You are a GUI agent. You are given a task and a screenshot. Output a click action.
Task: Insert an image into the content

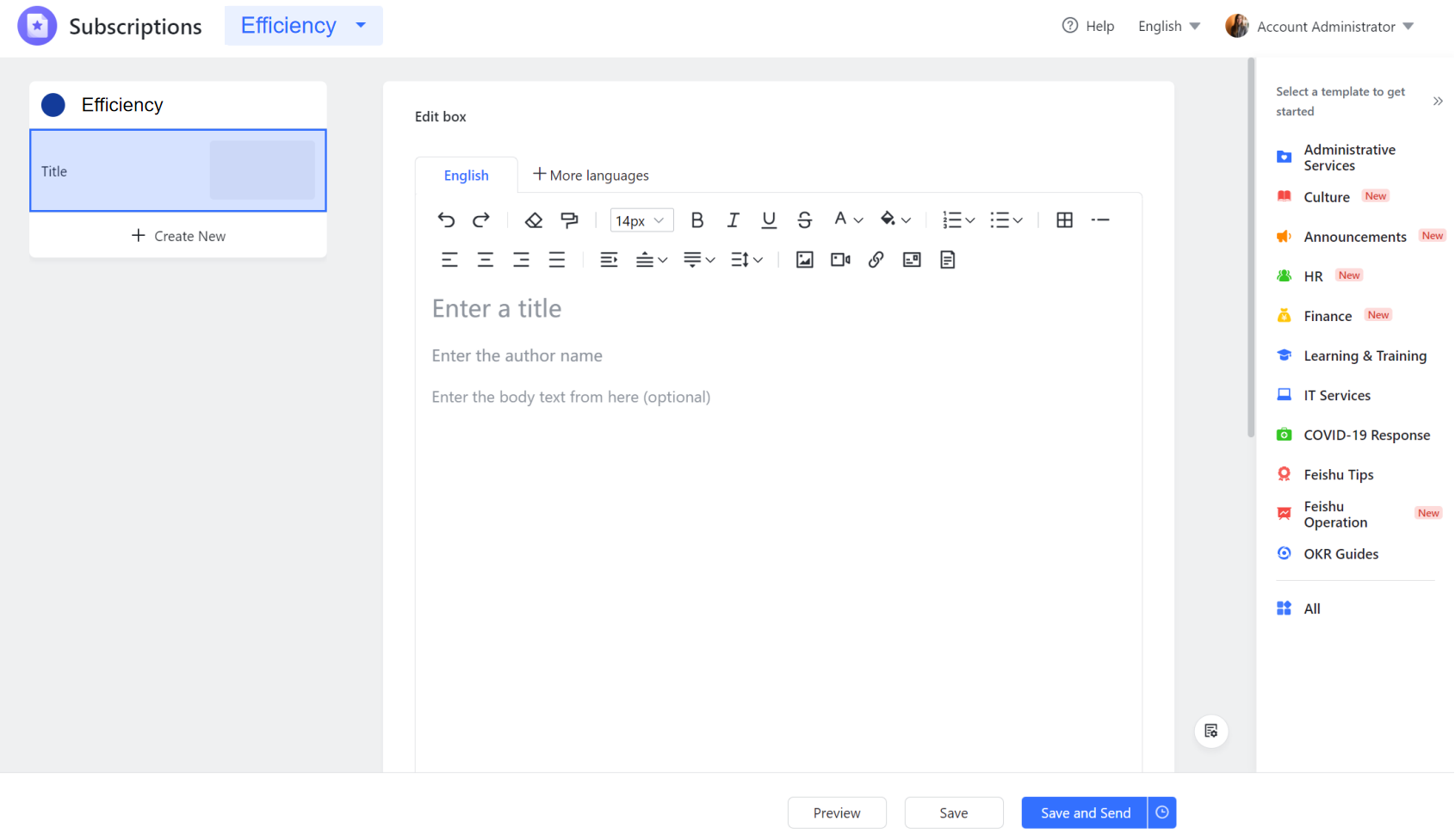(x=804, y=259)
